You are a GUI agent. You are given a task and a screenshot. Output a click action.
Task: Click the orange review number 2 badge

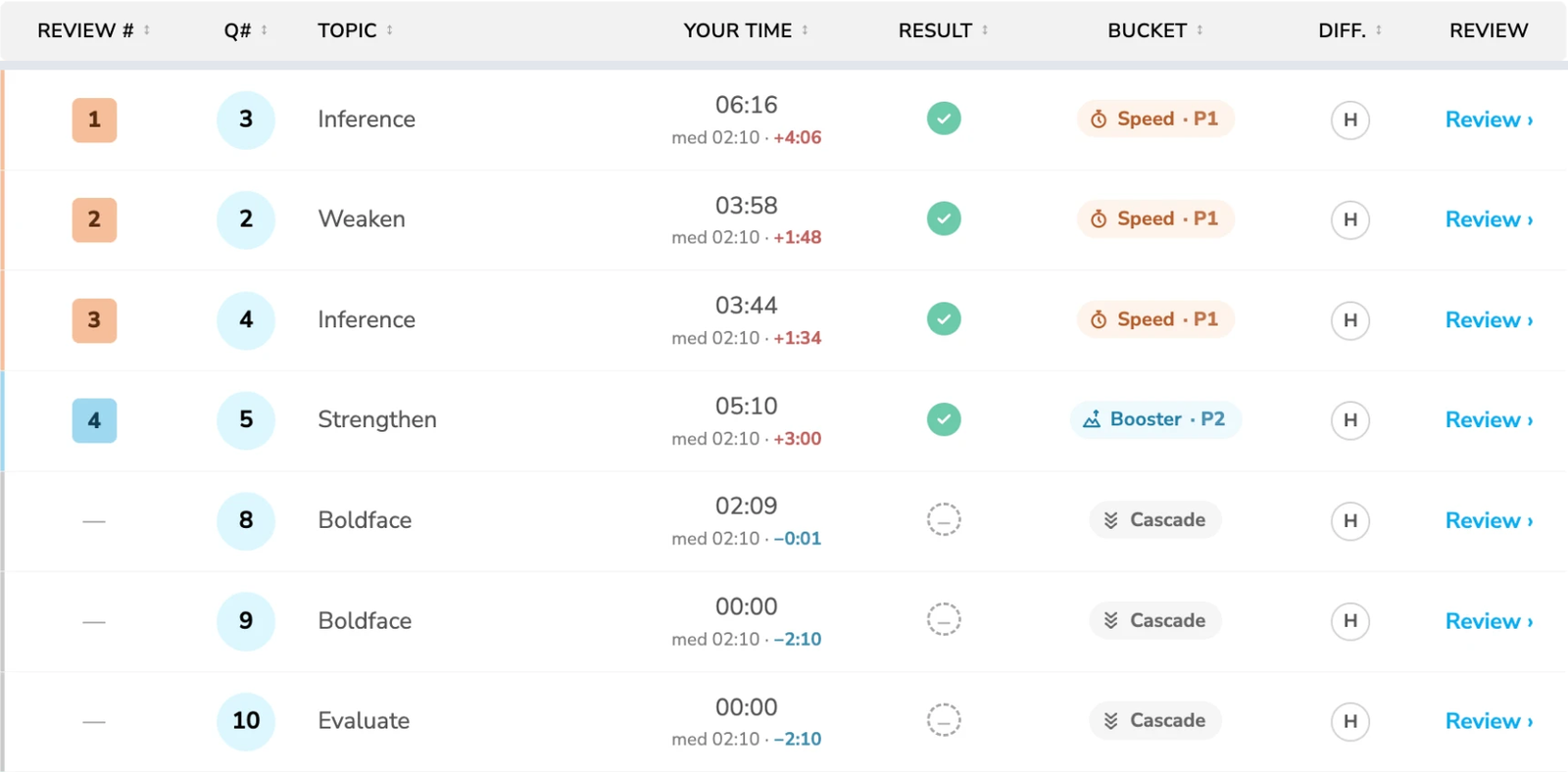pyautogui.click(x=94, y=219)
